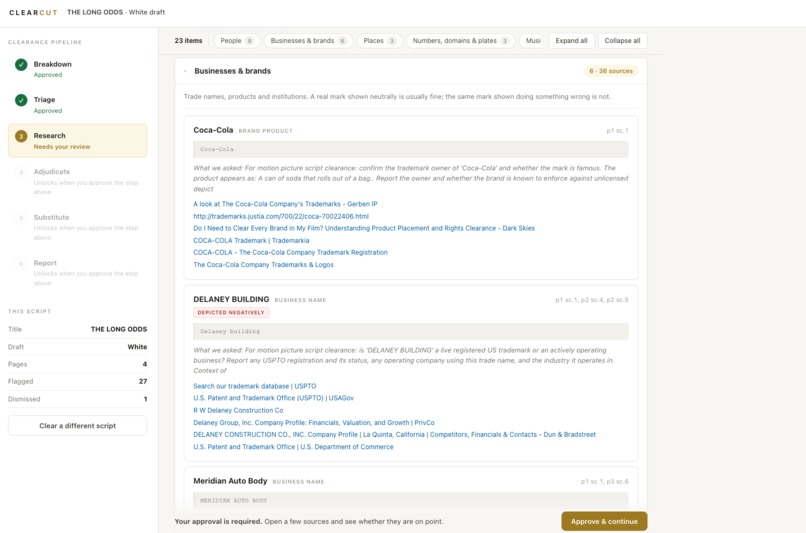
Task: Open COCA-COLA Trademark Trademarkia link
Action: coord(251,241)
